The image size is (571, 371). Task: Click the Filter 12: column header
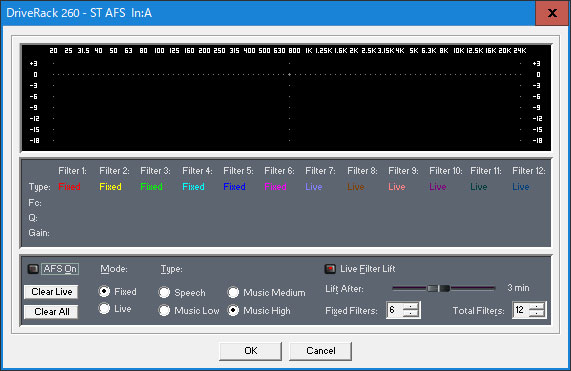[x=529, y=171]
